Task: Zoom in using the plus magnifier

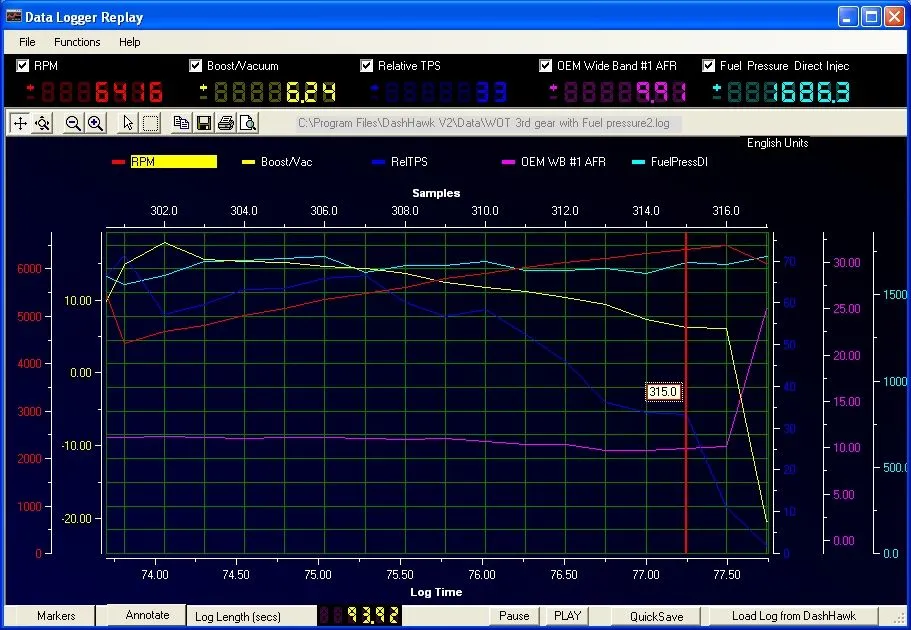Action: (95, 123)
